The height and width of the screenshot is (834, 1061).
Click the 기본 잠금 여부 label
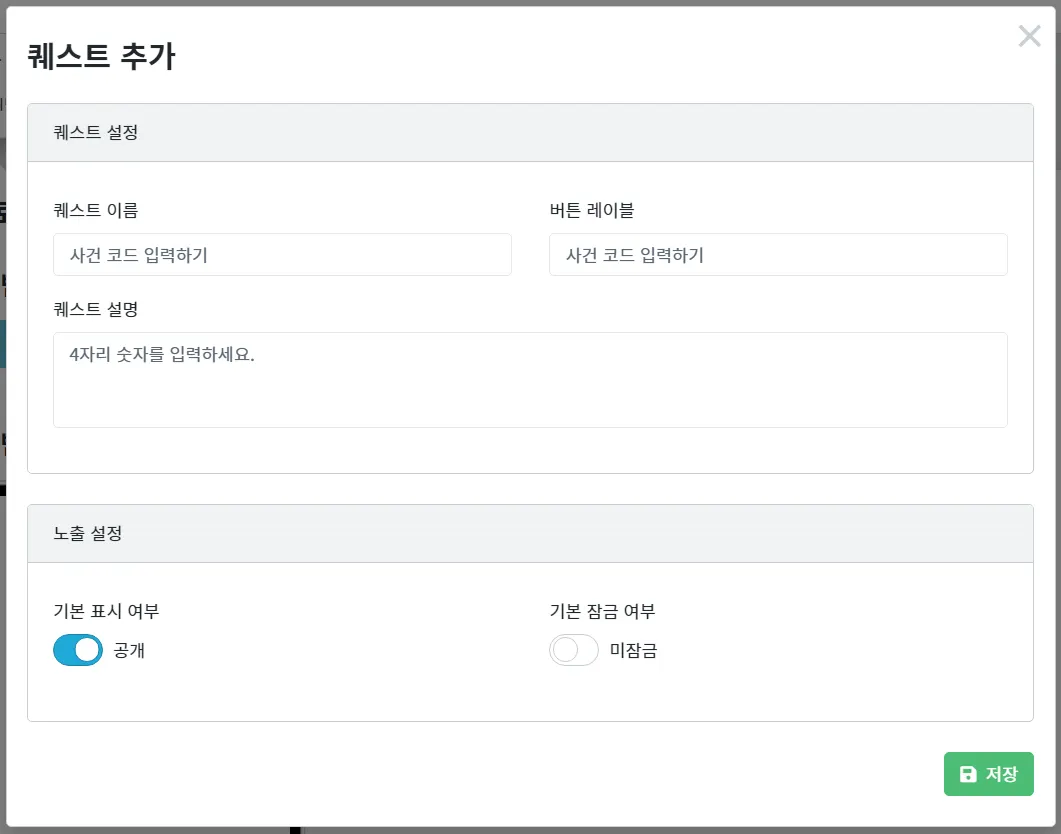(602, 611)
